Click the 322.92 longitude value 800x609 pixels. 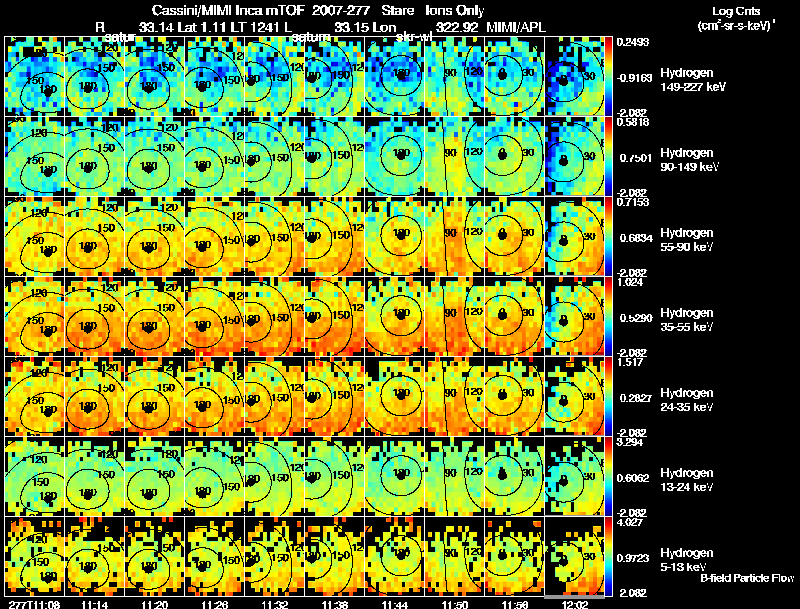(457, 27)
